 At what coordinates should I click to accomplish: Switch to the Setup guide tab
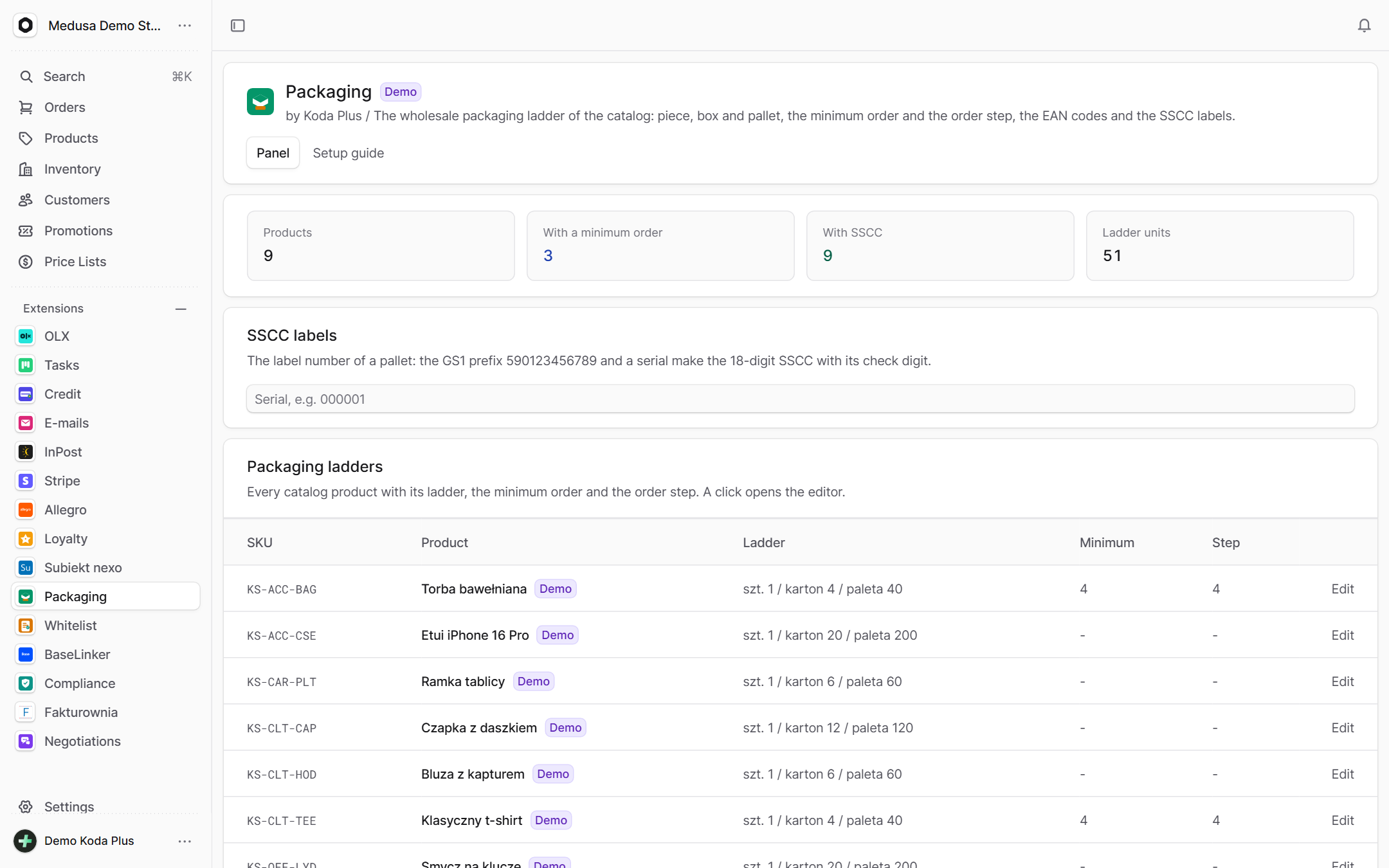click(x=348, y=153)
